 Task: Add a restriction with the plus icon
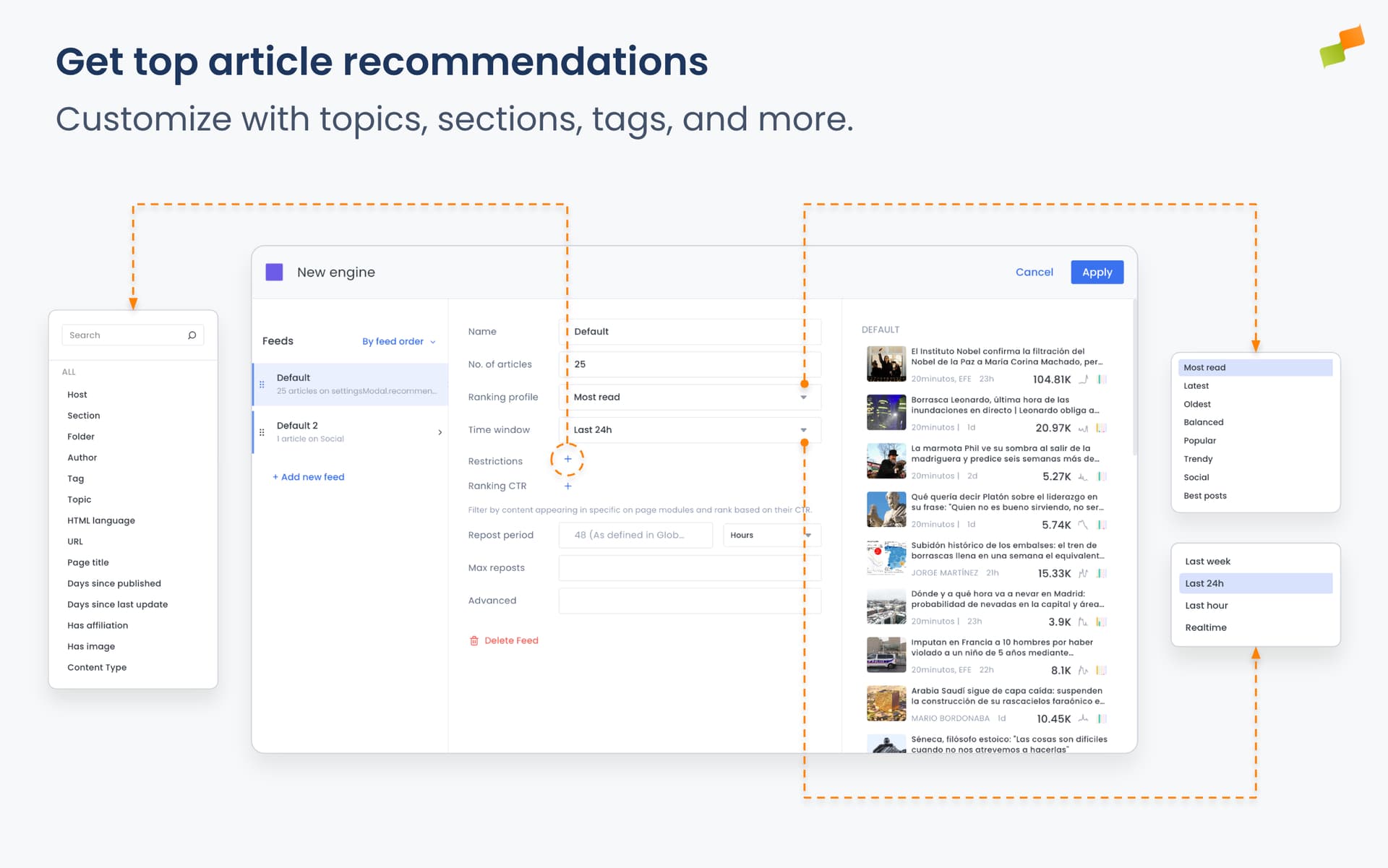tap(567, 459)
